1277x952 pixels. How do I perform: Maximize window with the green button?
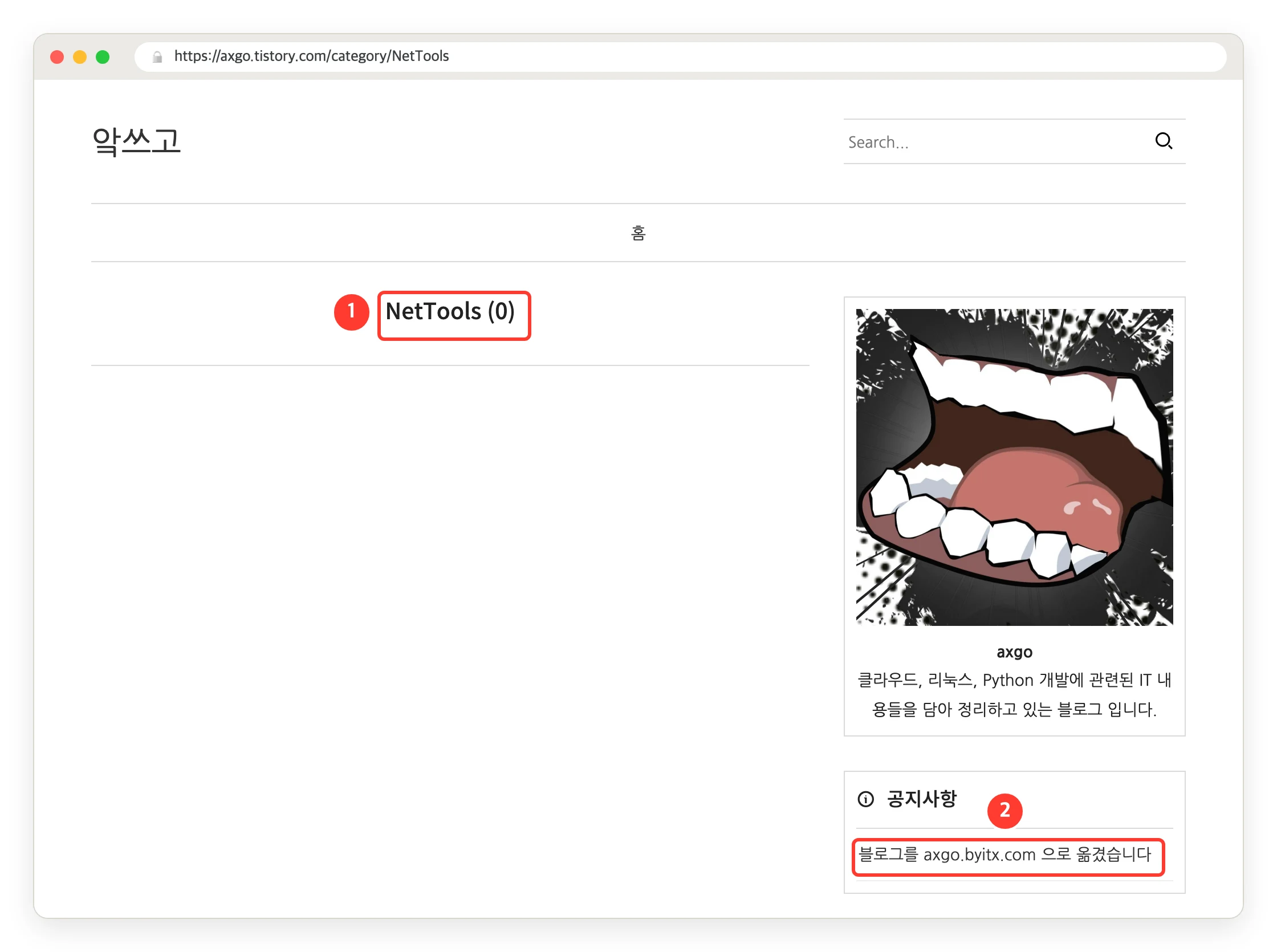[x=103, y=56]
